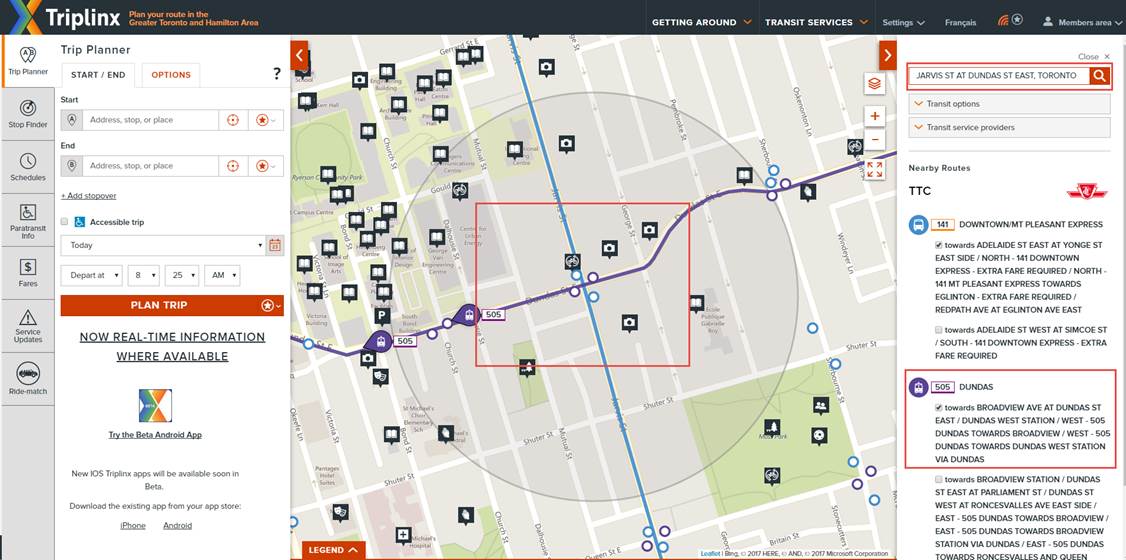Open the minutes dropdown showing 25

click(181, 275)
